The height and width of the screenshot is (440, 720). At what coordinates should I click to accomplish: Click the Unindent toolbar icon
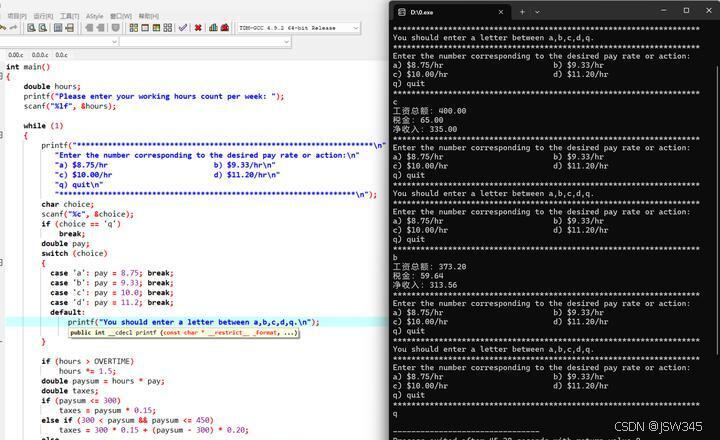point(101,28)
